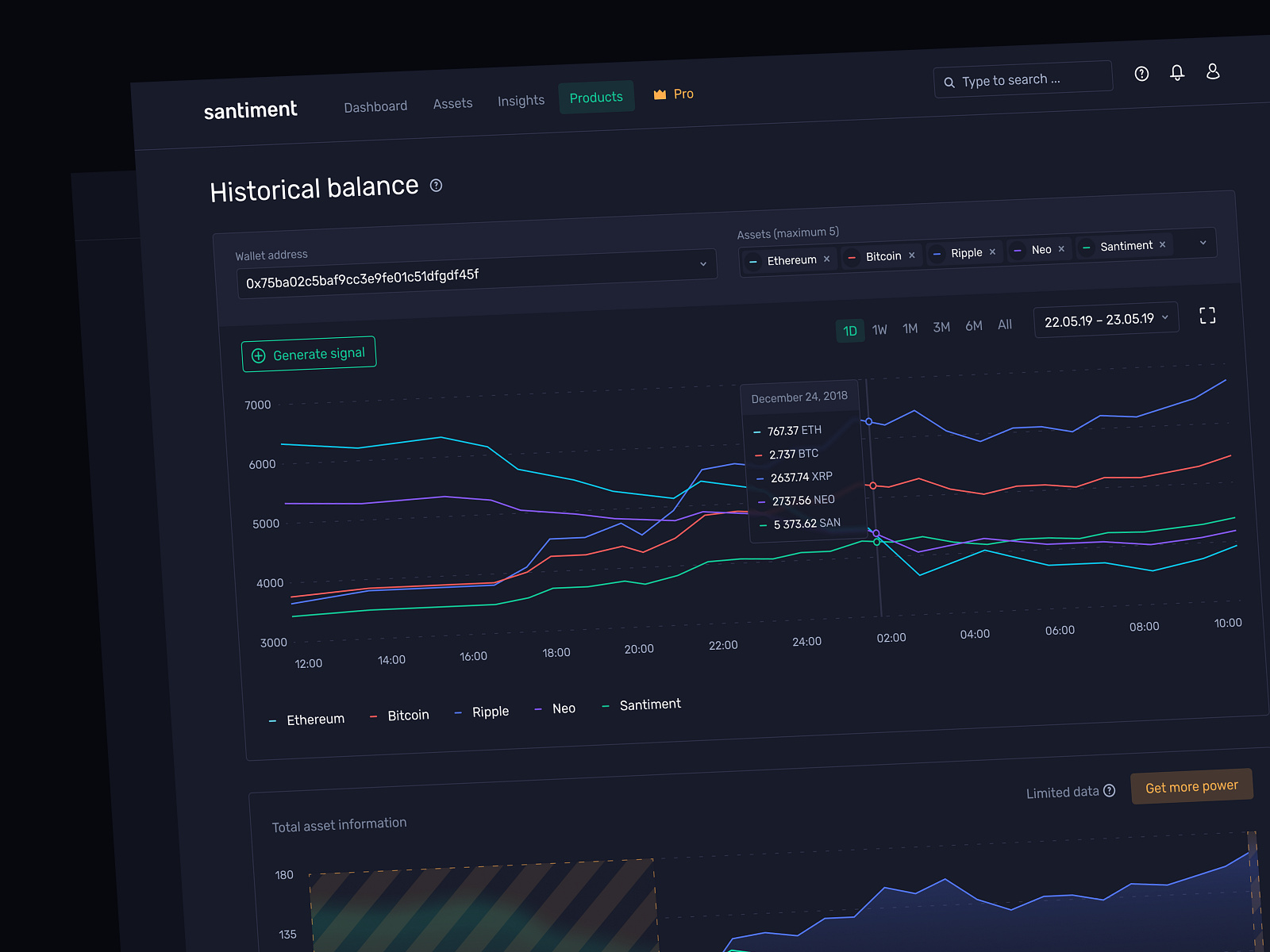
Task: Click the Historical balance help tooltip icon
Action: click(x=436, y=186)
